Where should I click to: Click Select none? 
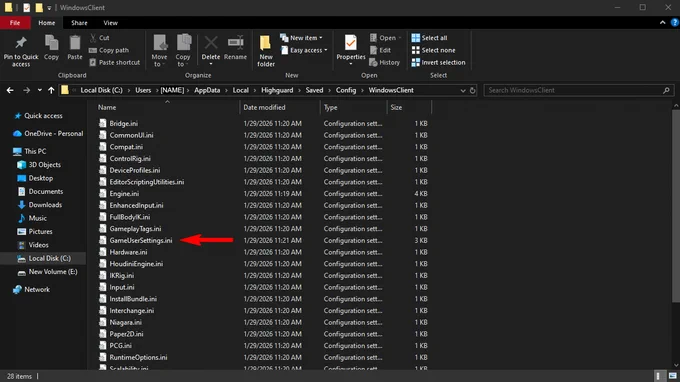tap(433, 50)
